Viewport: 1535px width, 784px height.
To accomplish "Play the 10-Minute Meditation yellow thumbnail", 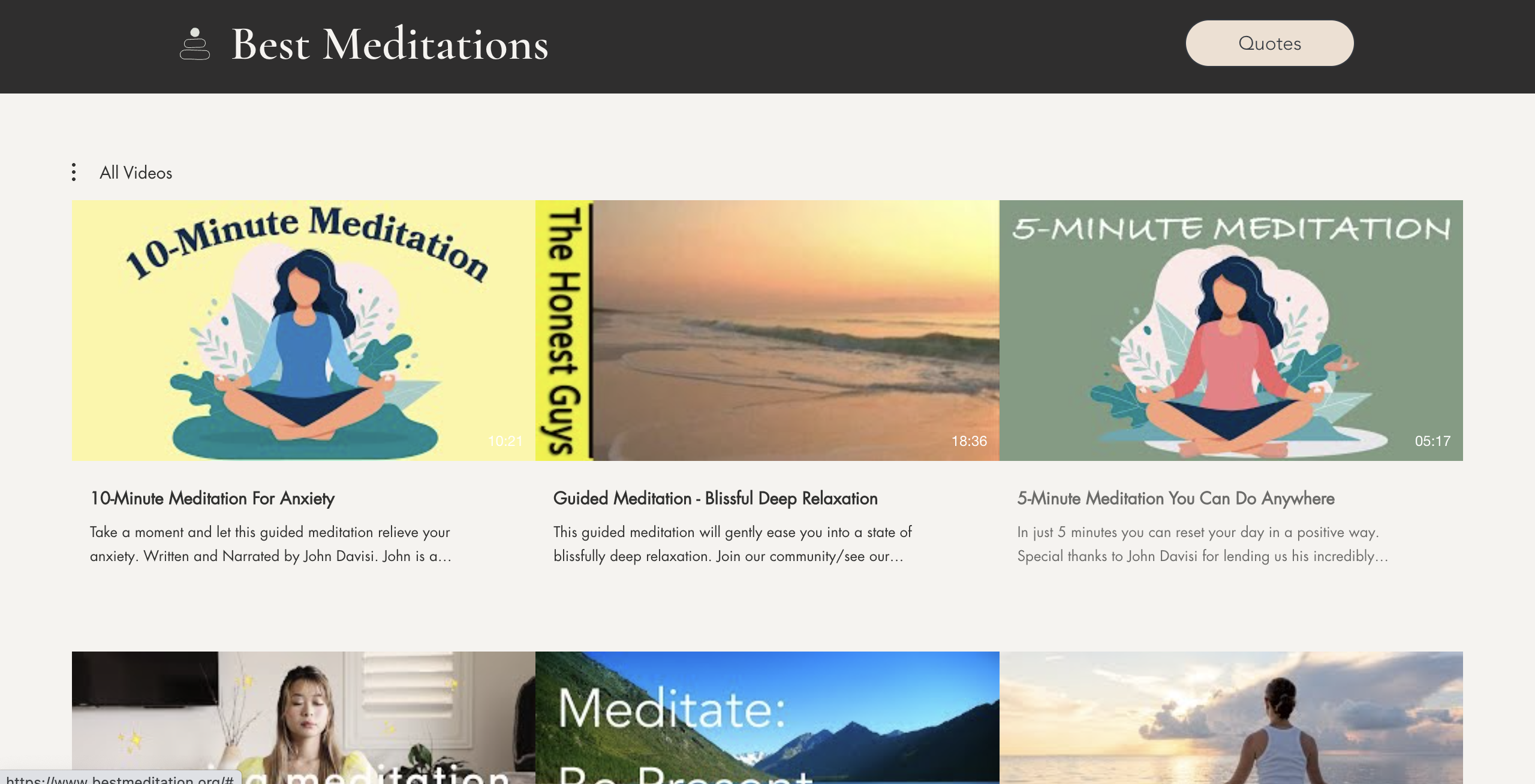I will (x=303, y=330).
